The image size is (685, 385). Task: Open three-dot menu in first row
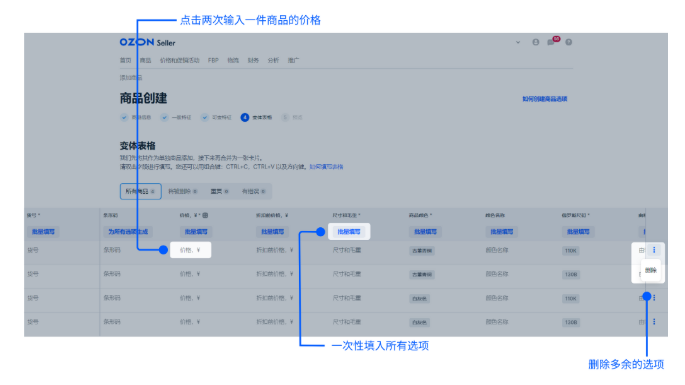point(654,250)
